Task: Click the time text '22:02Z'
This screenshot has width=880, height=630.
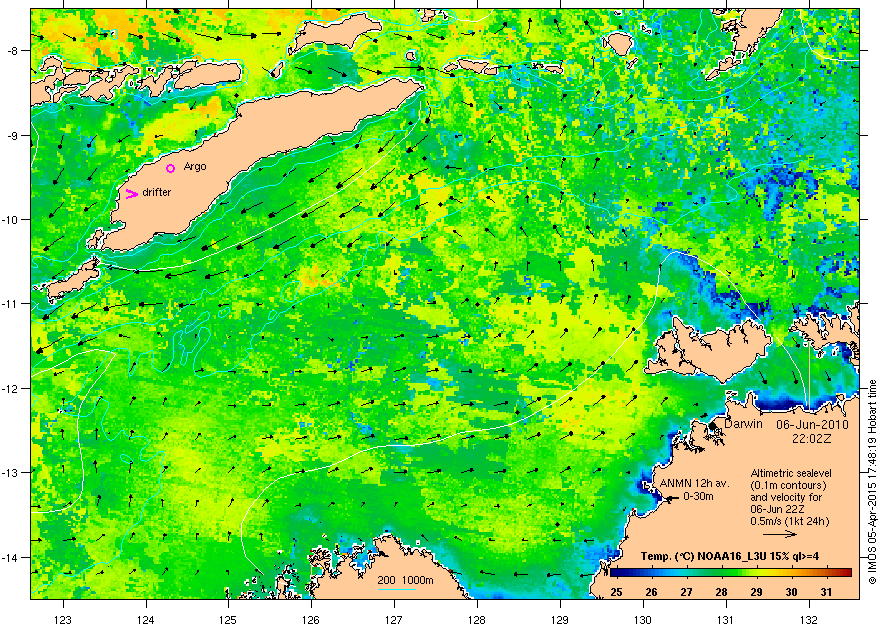Action: pyautogui.click(x=812, y=440)
